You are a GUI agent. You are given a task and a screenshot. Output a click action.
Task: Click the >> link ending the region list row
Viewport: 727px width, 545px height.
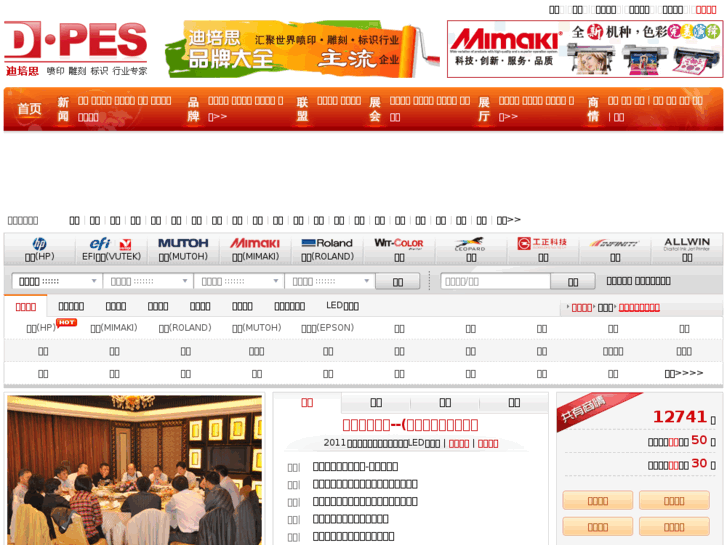click(x=509, y=220)
